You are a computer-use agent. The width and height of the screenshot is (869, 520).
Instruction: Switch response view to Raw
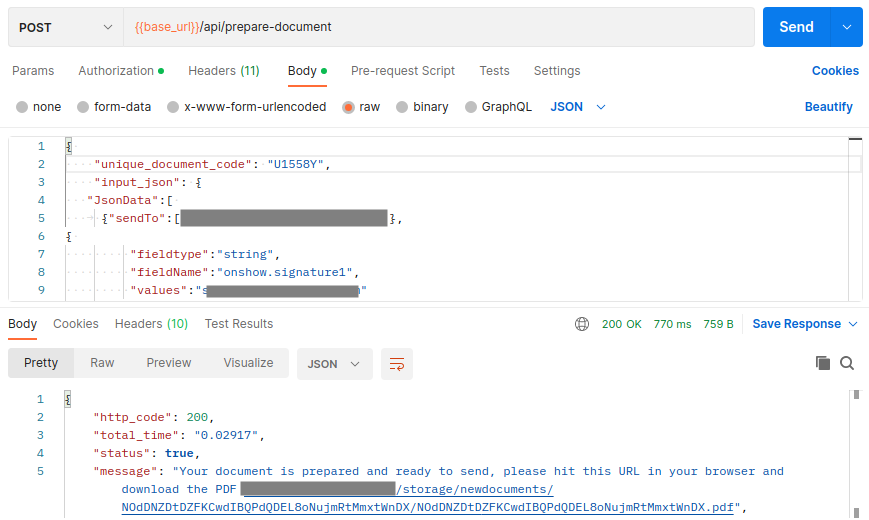[102, 363]
